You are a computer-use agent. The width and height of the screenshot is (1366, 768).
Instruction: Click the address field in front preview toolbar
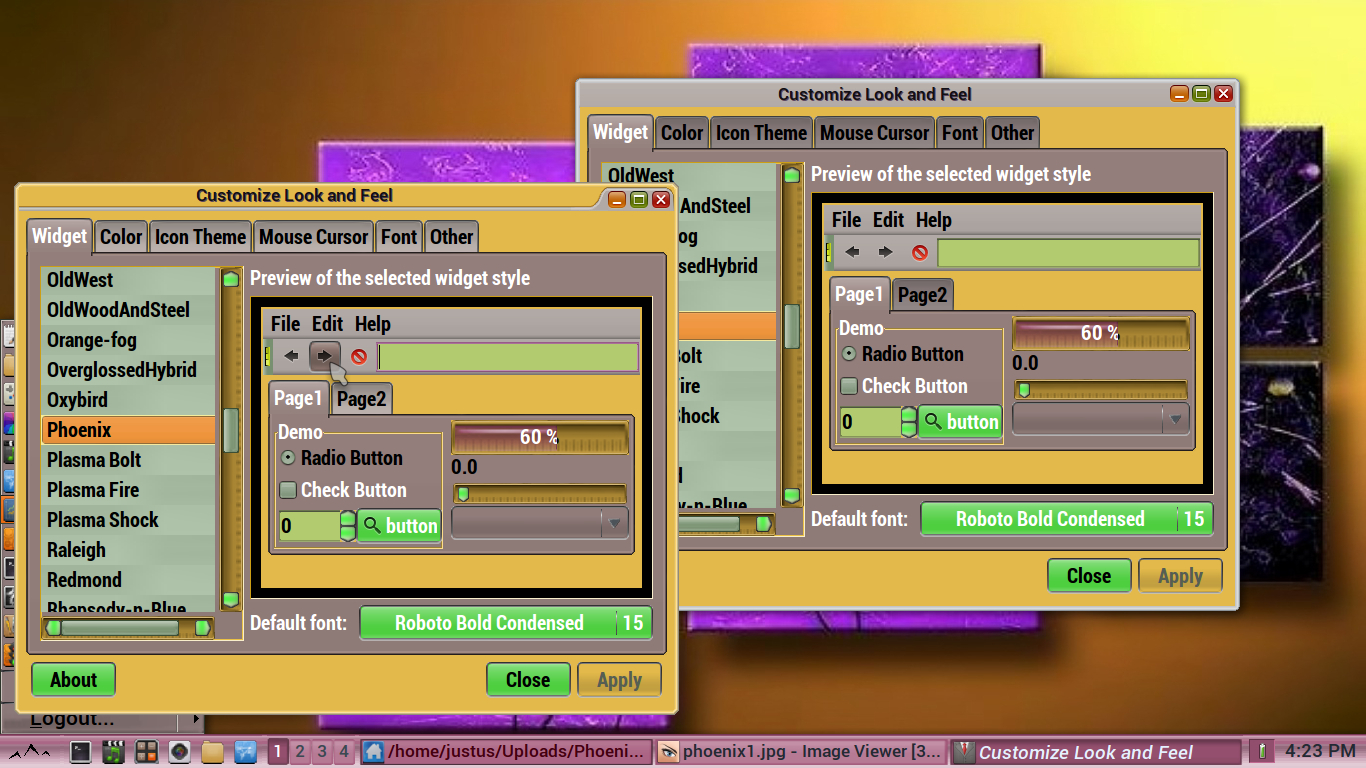point(508,357)
